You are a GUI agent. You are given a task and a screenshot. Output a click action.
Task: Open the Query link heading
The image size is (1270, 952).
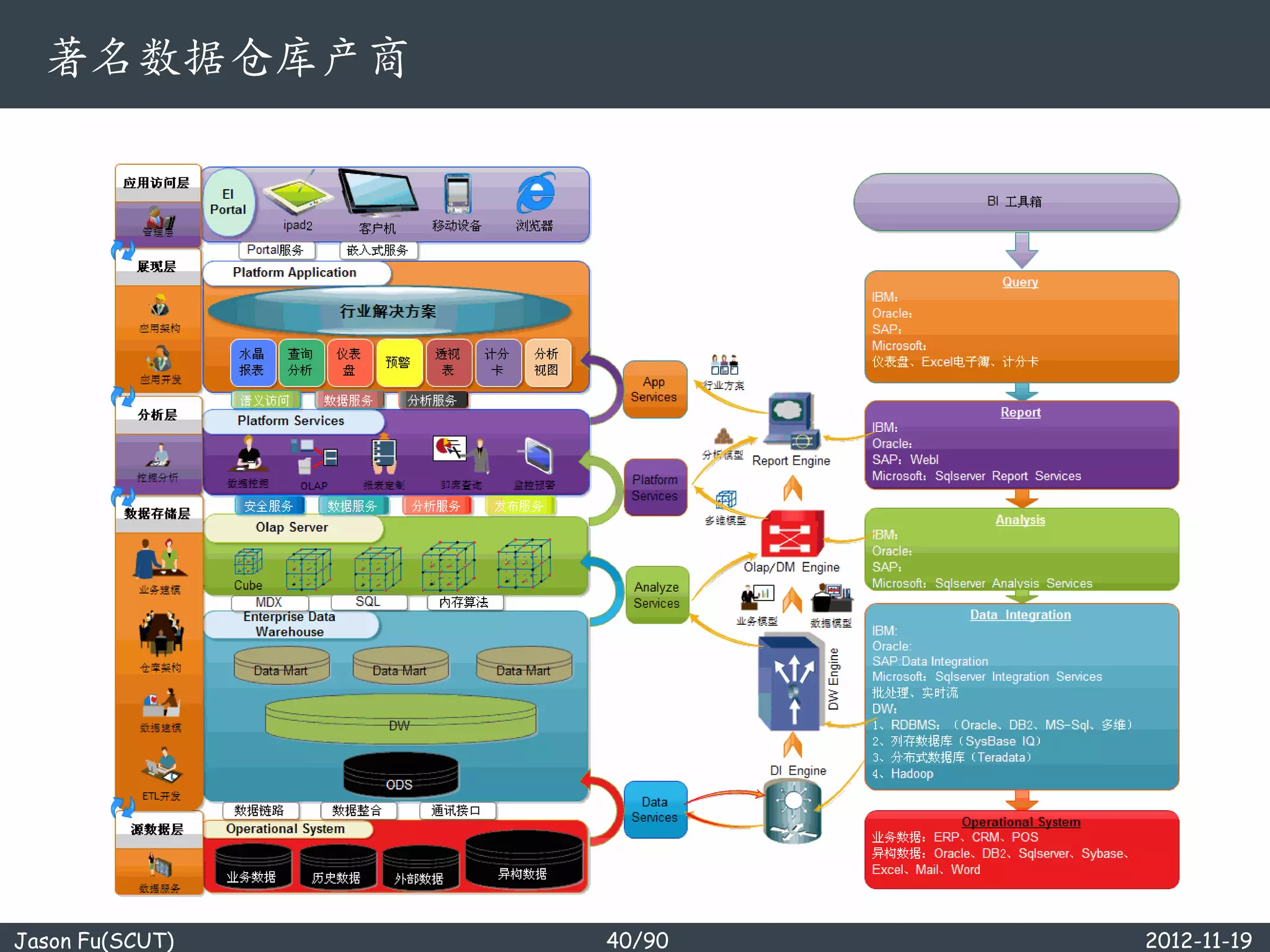(1020, 282)
